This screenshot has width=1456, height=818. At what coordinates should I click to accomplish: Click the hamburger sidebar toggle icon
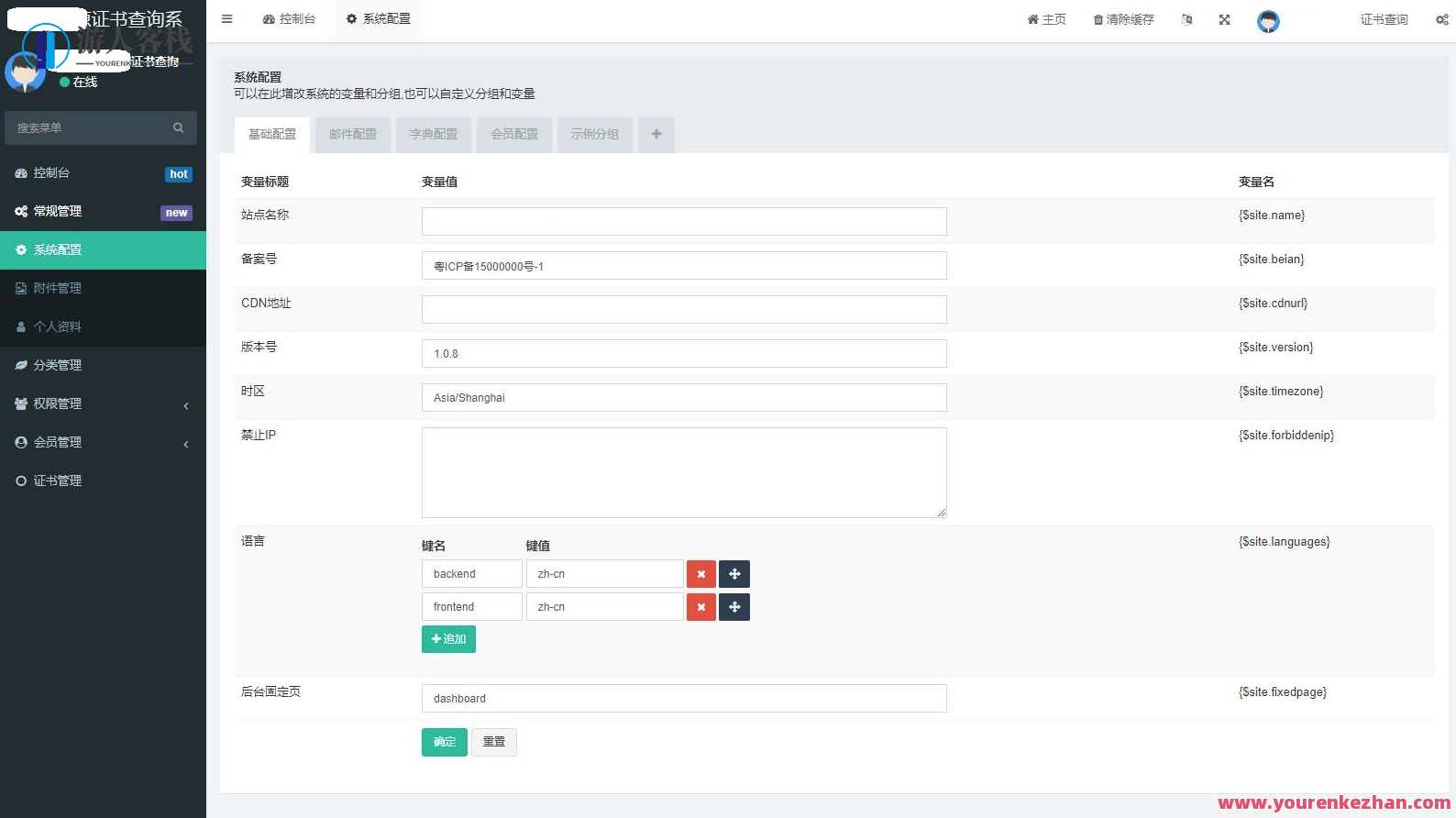click(226, 19)
